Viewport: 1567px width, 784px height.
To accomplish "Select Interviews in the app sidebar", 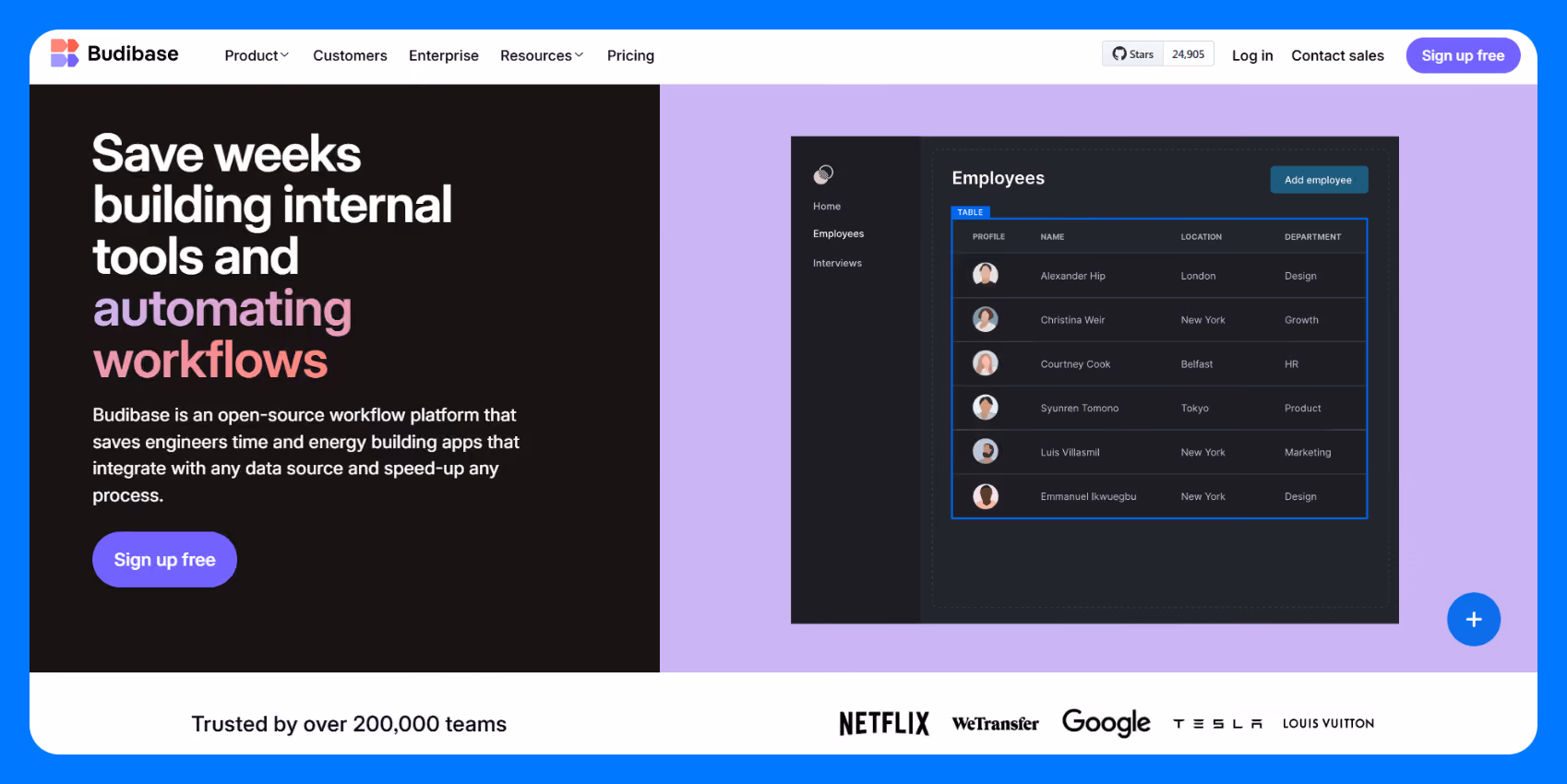I will 837,264.
